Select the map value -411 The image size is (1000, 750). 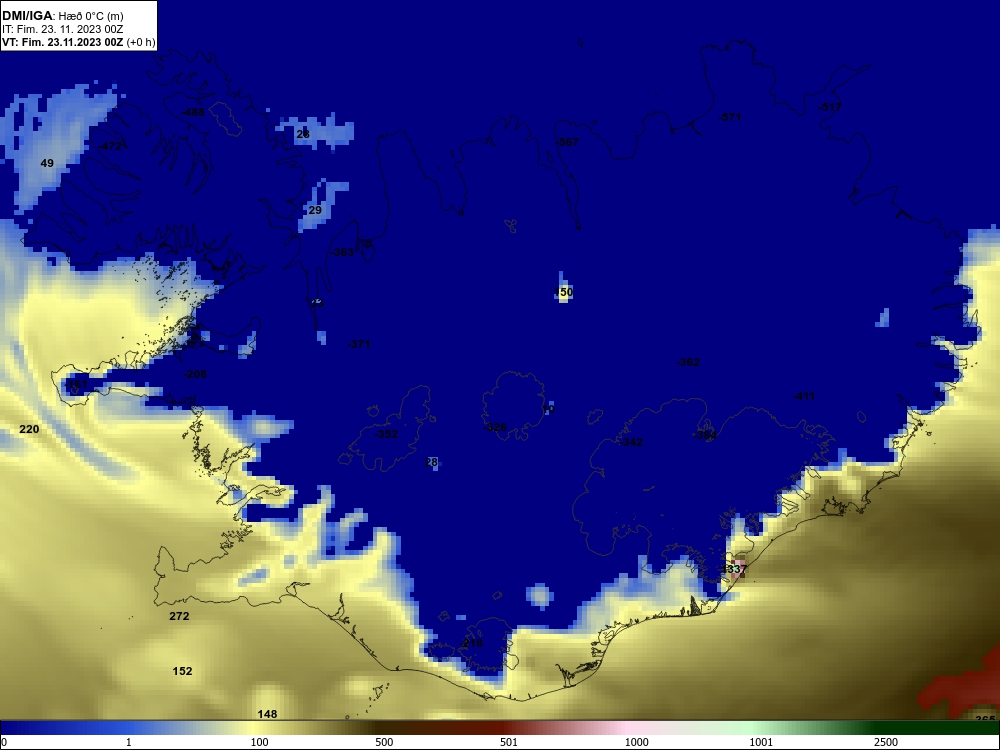coord(804,396)
